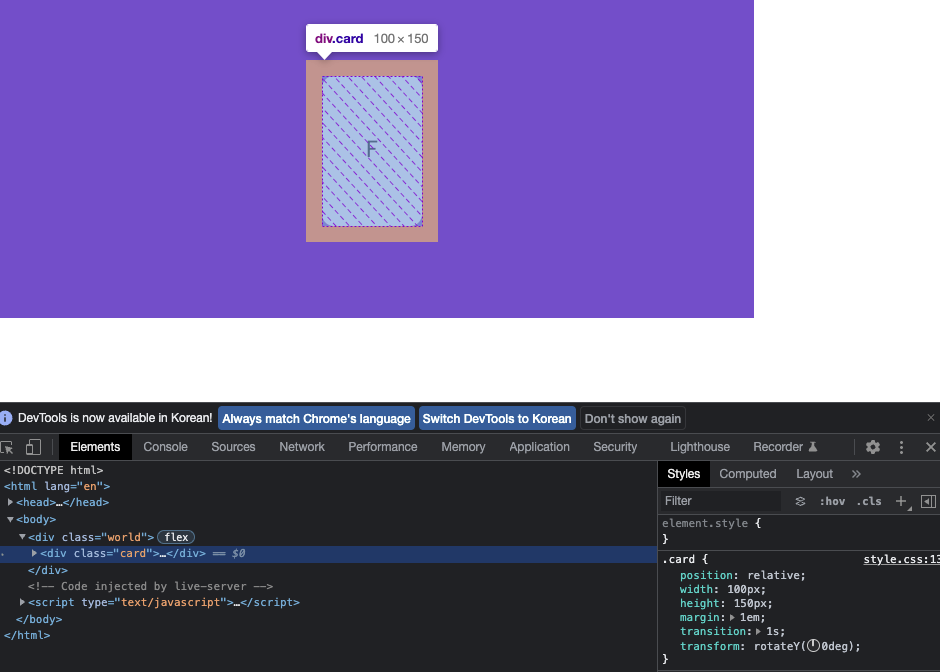Expand the head element node
Viewport: 940px width, 672px height.
coord(10,502)
